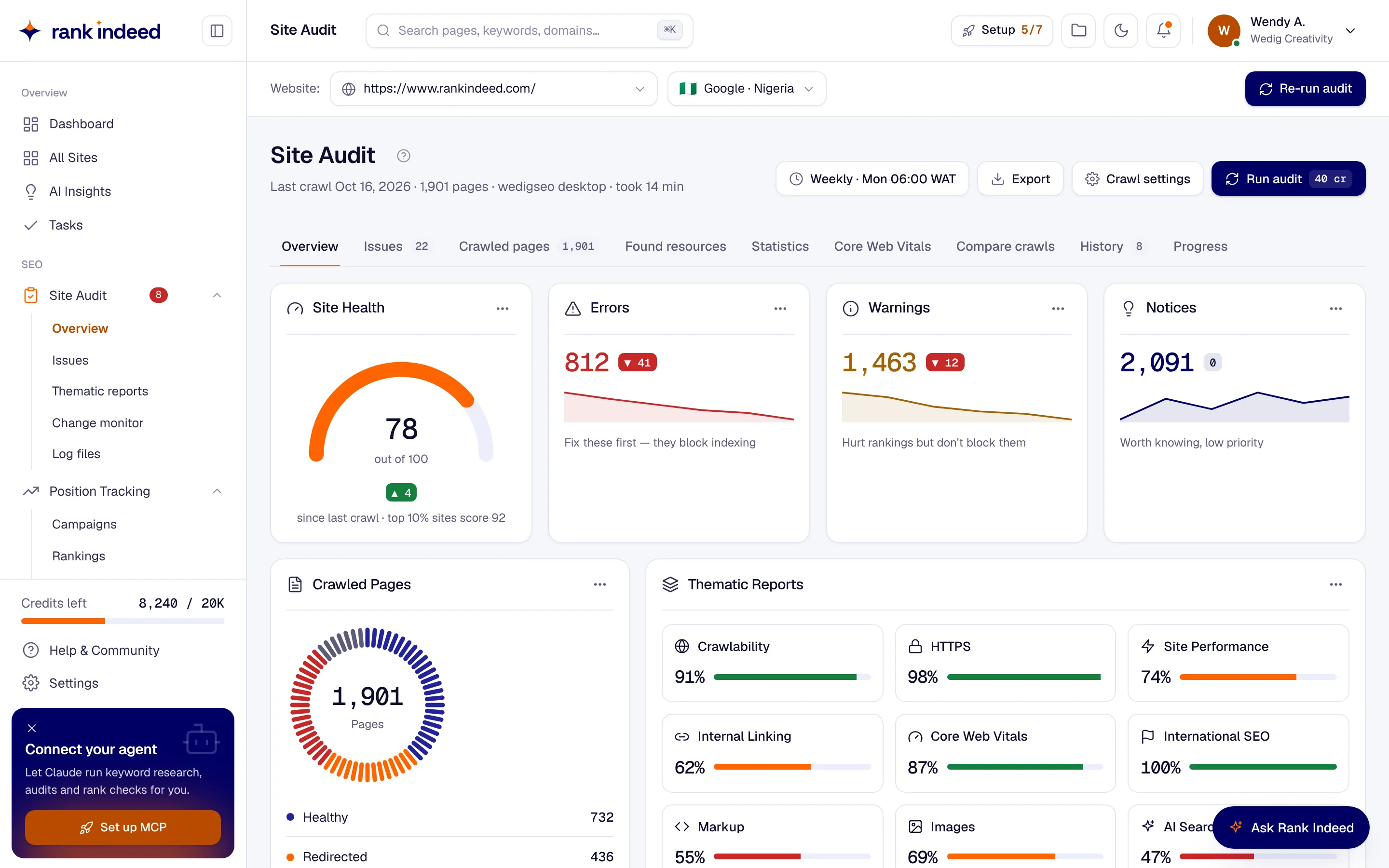Open Warnings card three-dot menu
Viewport: 1389px width, 868px height.
(1058, 308)
